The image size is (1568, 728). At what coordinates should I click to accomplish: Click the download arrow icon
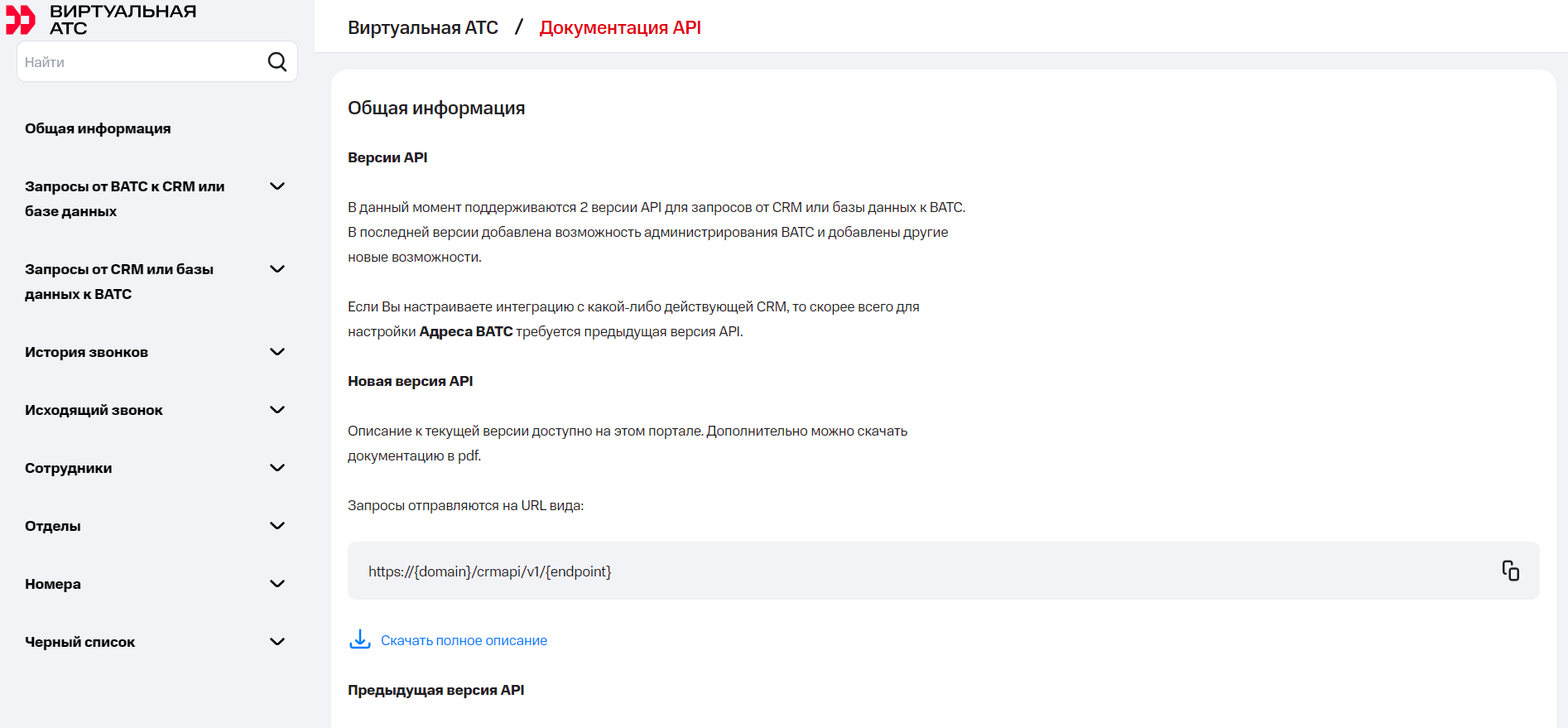(360, 639)
